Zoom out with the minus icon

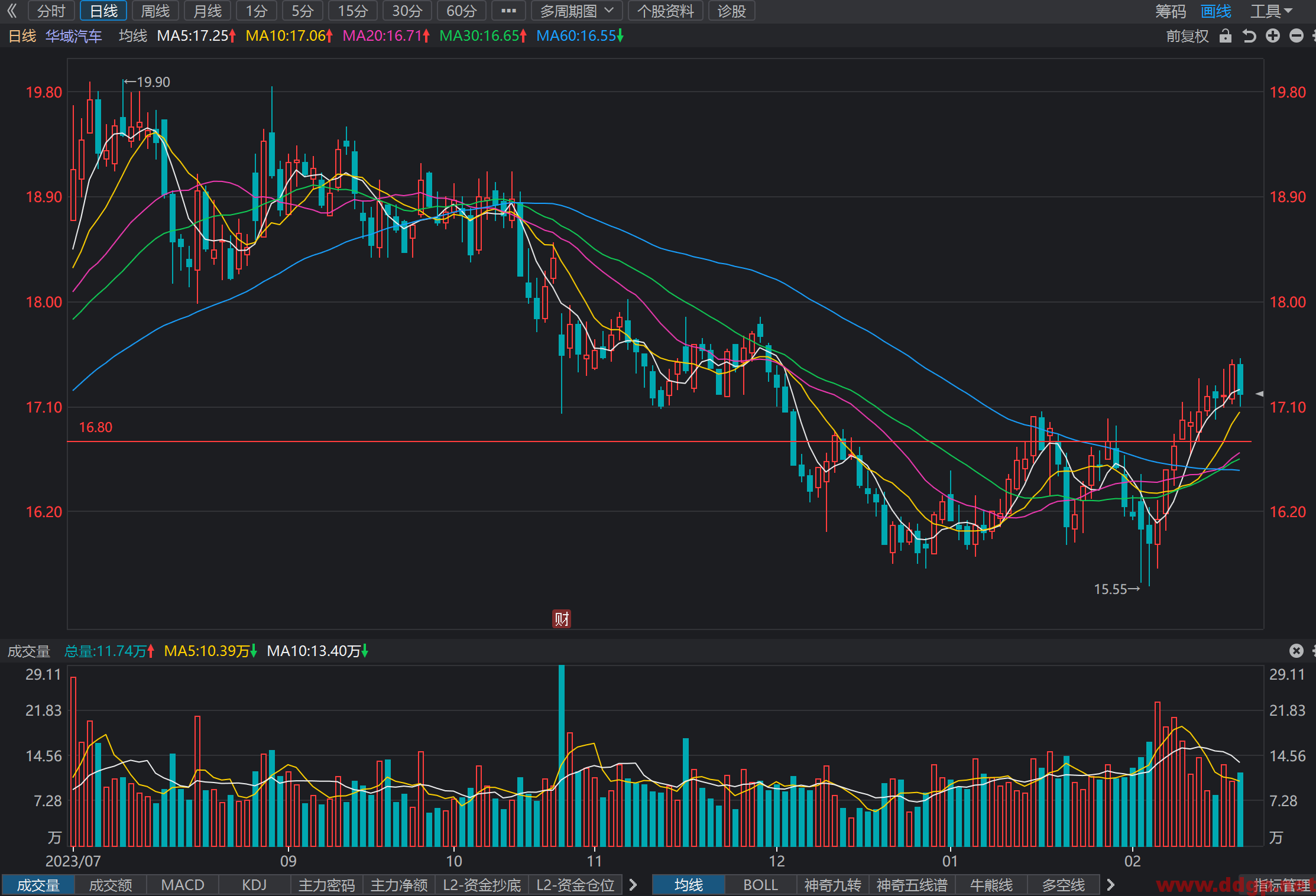1296,36
